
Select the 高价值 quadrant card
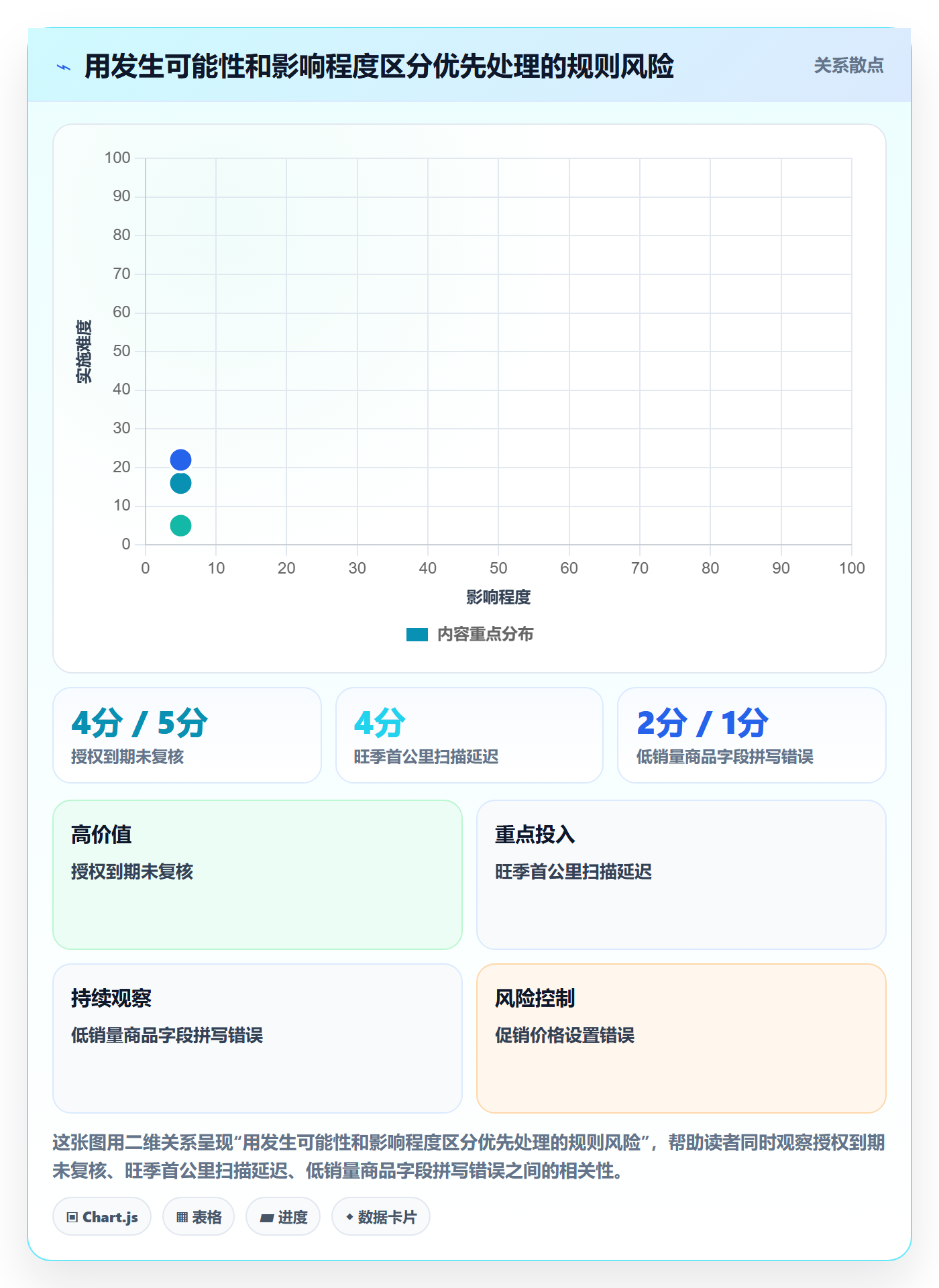point(258,875)
